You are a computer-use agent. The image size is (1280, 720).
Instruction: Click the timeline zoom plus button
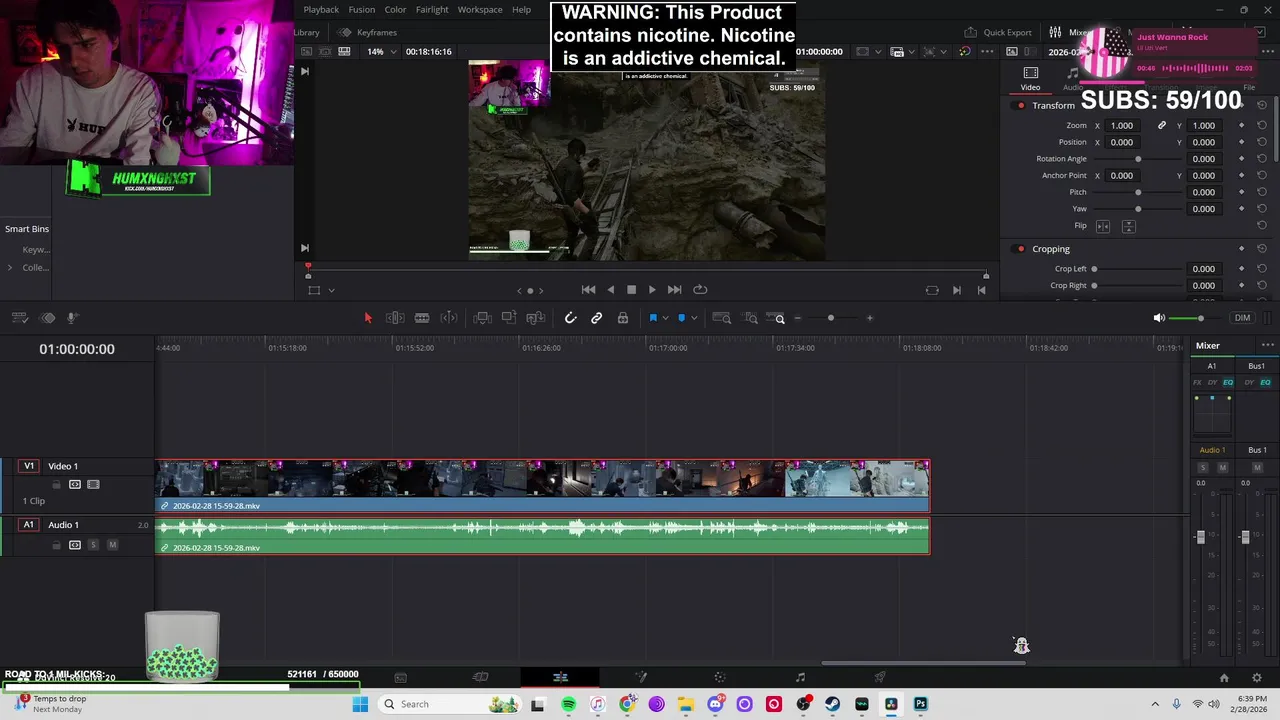click(869, 318)
